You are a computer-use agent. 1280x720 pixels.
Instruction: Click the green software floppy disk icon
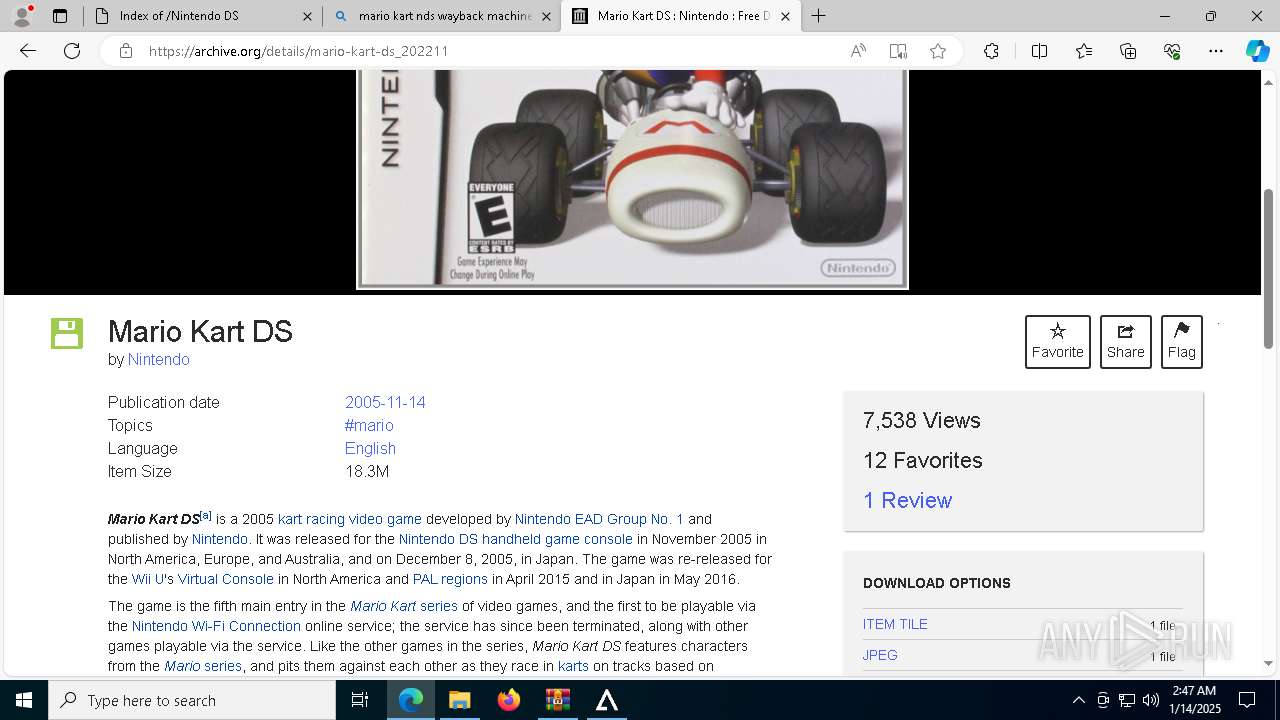(x=67, y=333)
